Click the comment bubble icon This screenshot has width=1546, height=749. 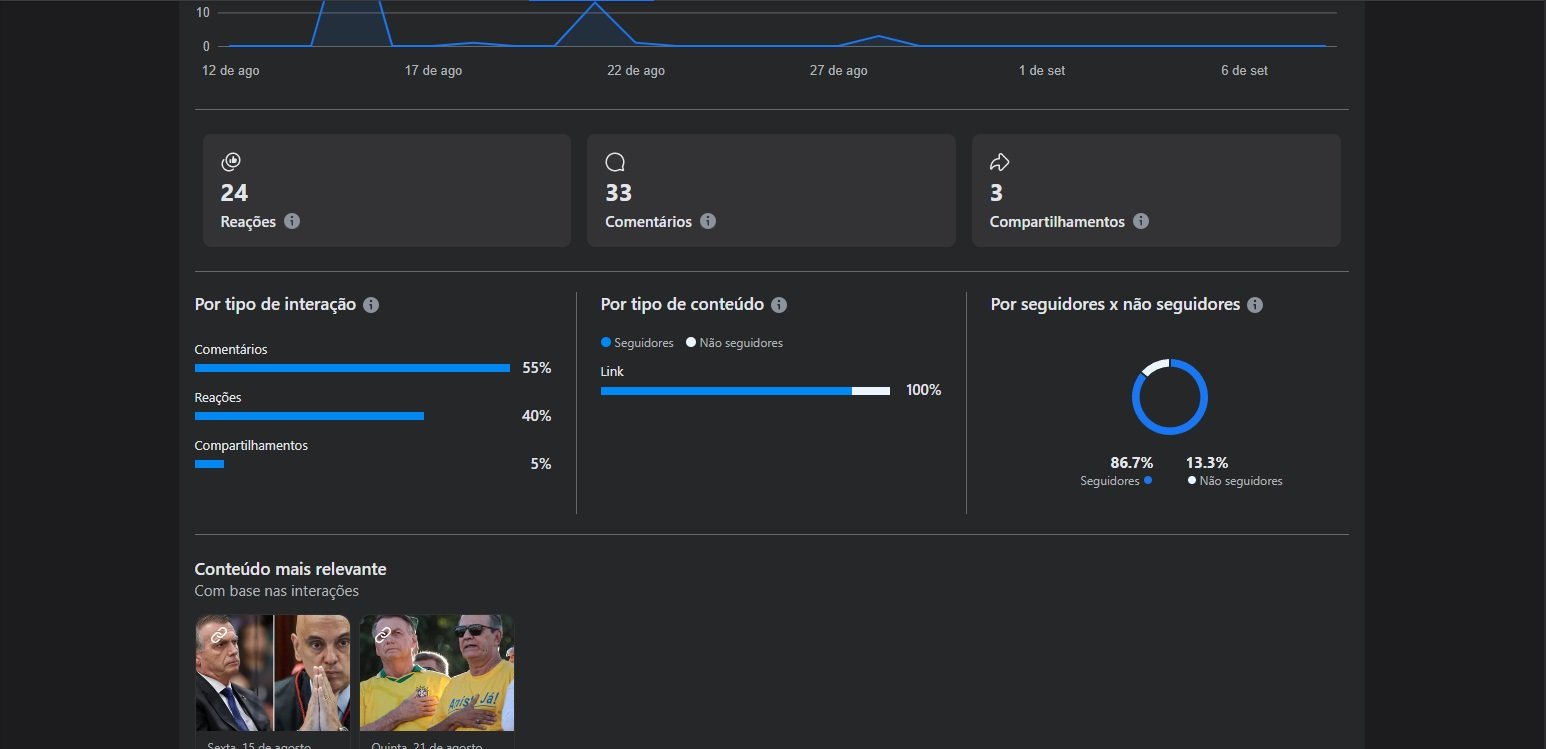click(615, 162)
